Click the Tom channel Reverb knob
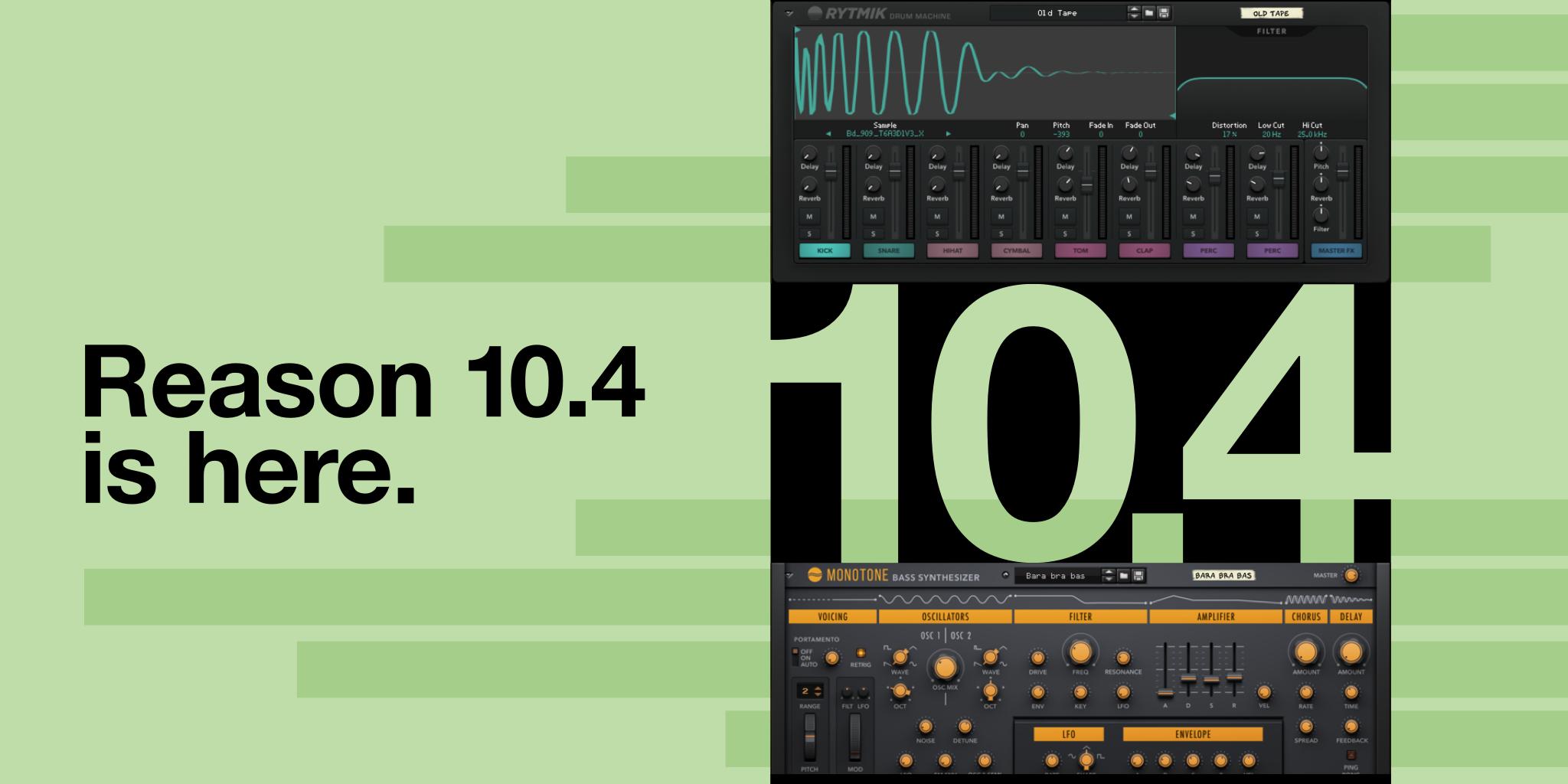 click(x=1065, y=185)
